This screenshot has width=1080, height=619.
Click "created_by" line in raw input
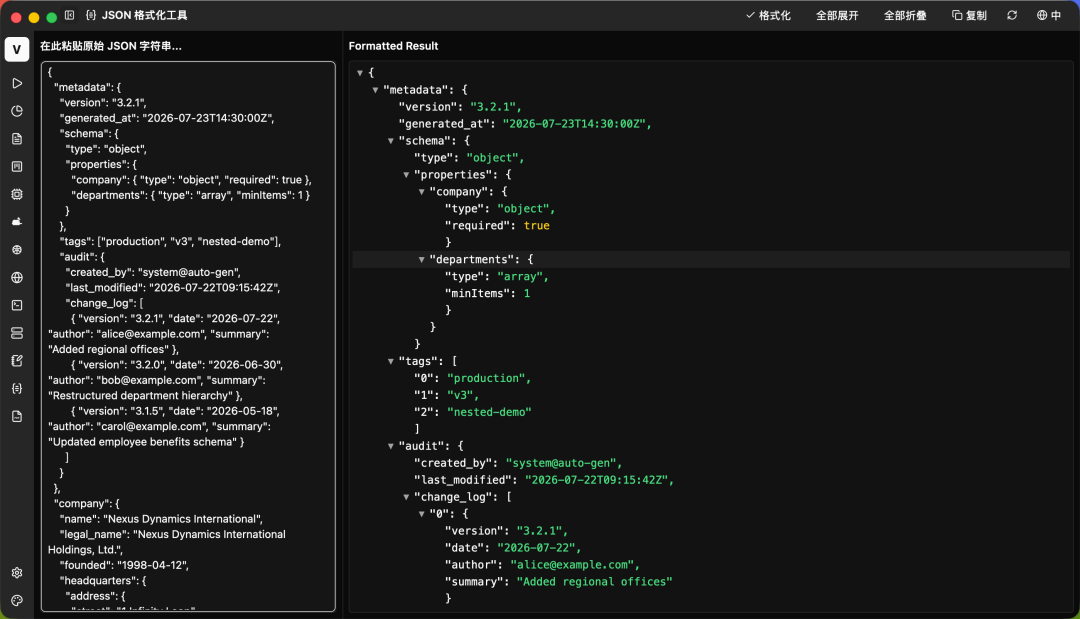coord(153,273)
